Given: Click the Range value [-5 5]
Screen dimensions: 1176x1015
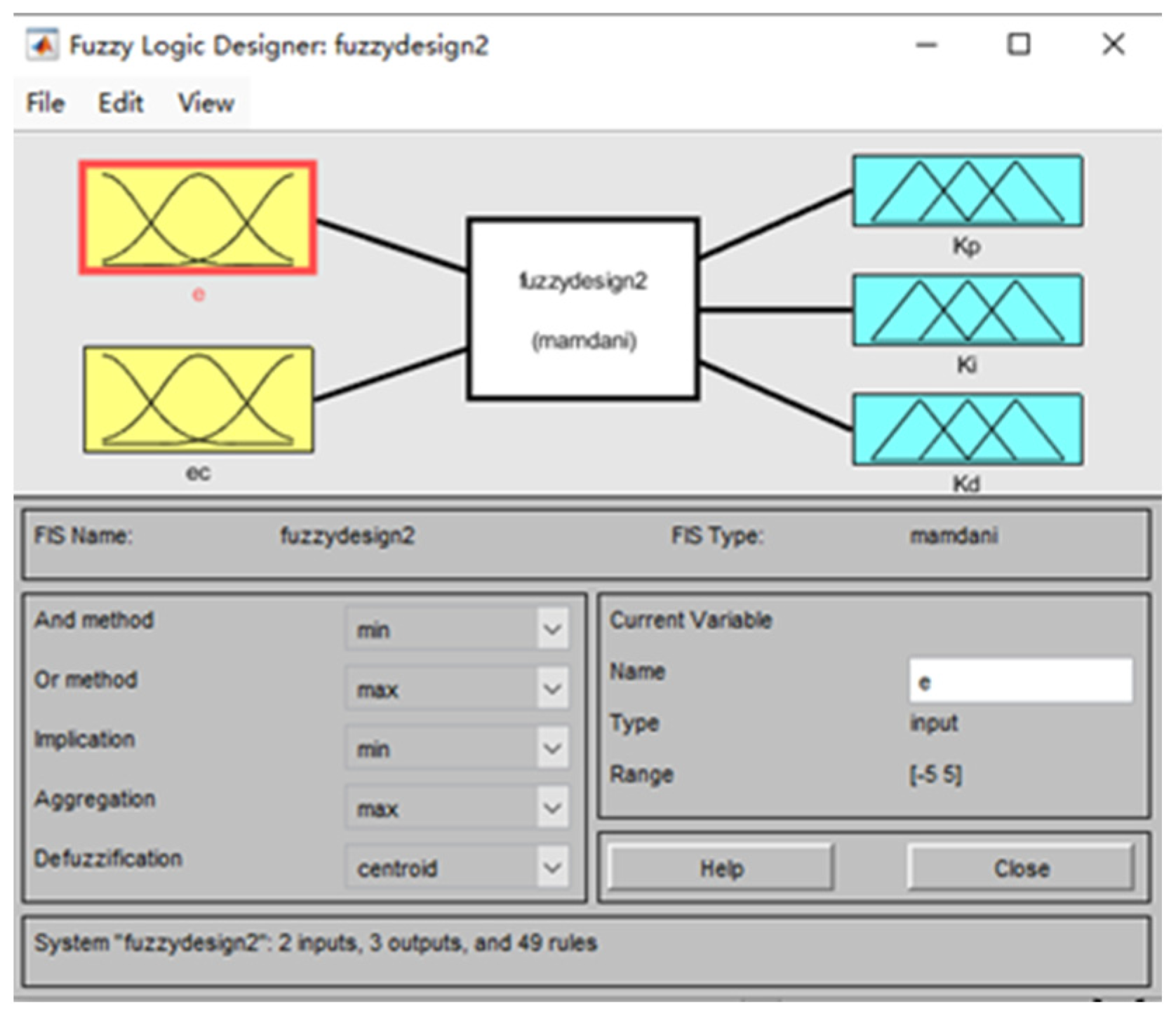Looking at the screenshot, I should (935, 774).
